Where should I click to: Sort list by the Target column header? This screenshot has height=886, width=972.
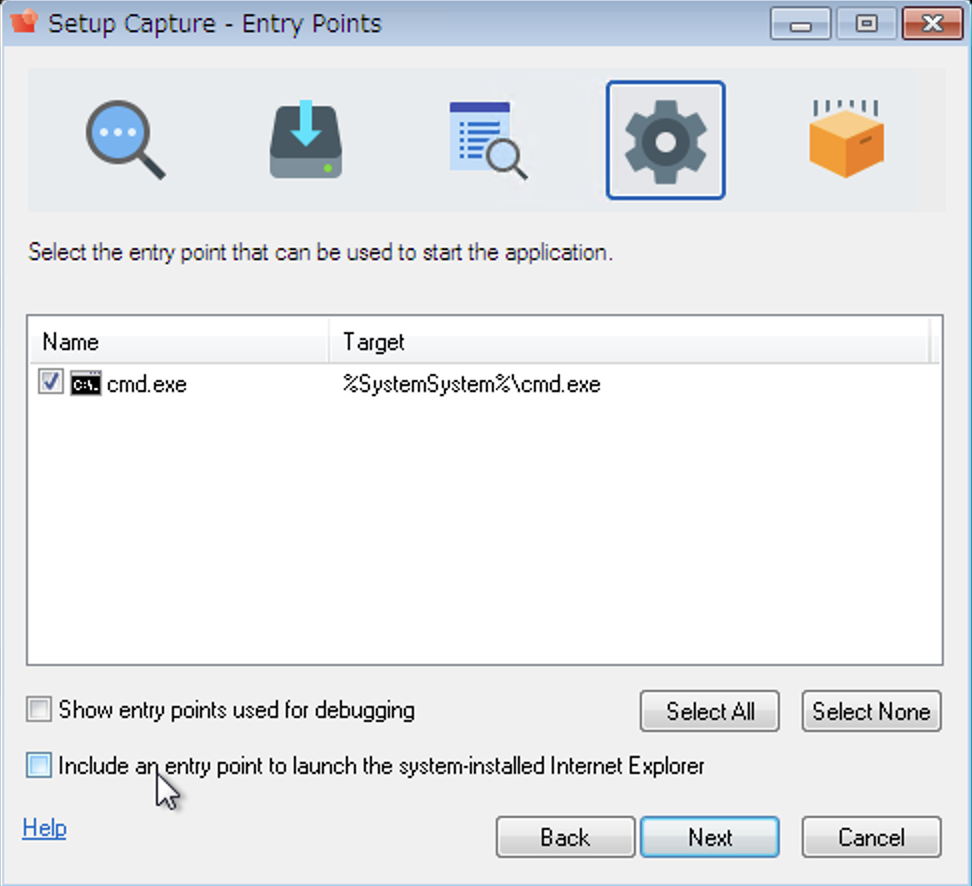[630, 342]
